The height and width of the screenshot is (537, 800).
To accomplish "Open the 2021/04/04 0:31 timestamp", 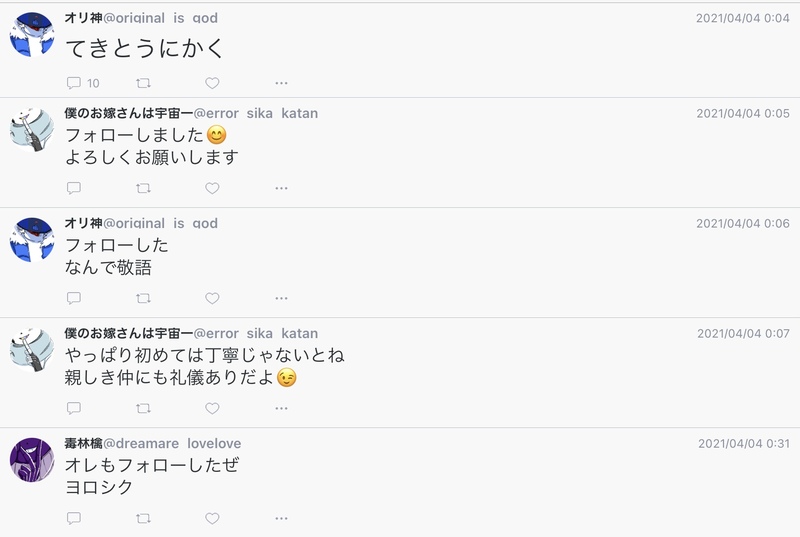I will 743,443.
